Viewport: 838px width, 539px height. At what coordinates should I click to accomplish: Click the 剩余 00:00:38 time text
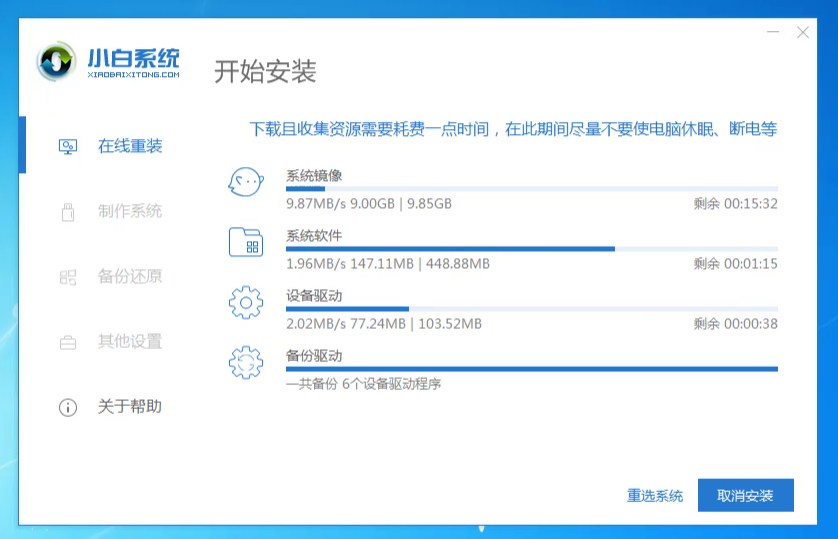(x=735, y=324)
